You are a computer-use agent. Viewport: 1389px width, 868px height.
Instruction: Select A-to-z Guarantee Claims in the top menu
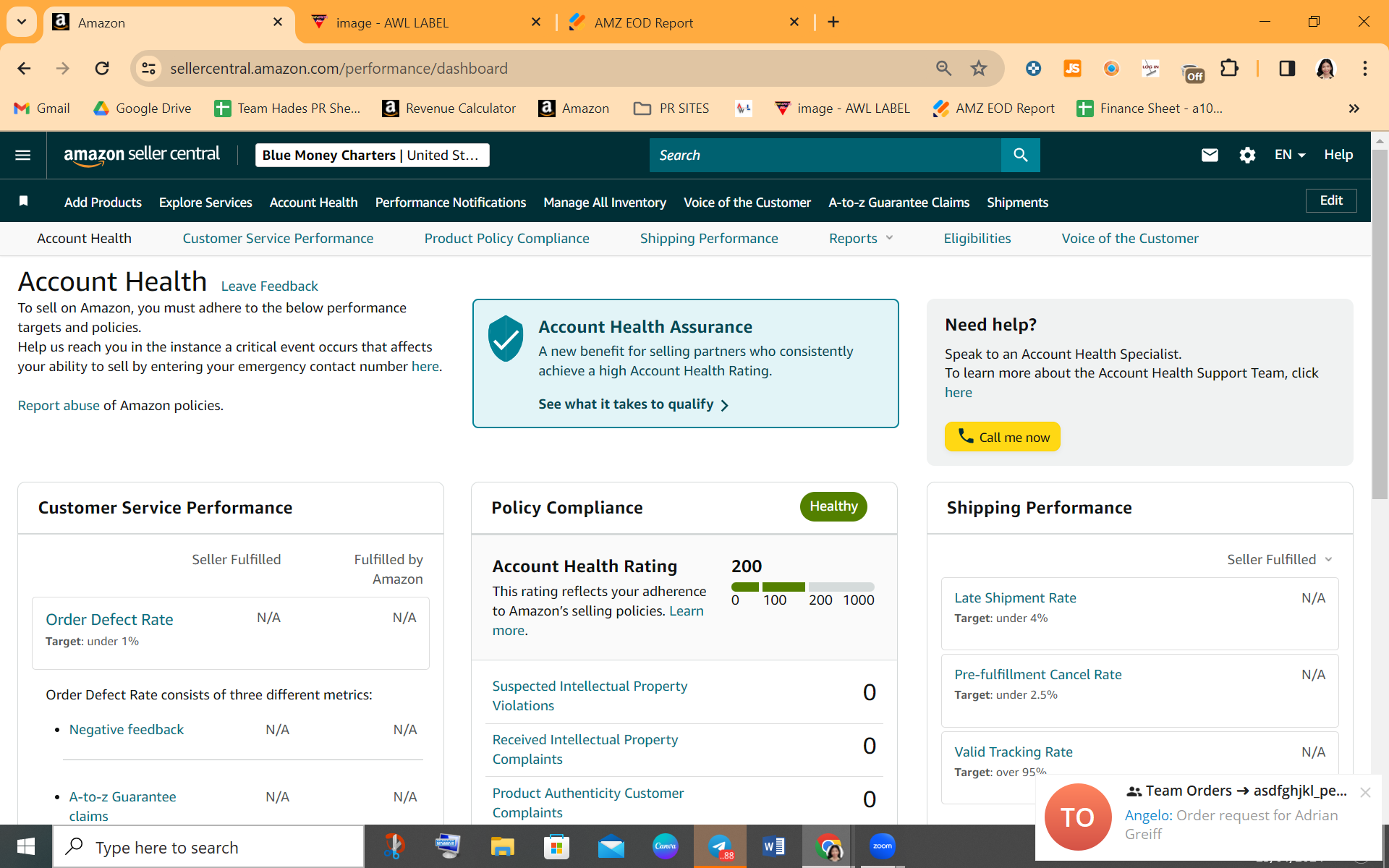click(899, 203)
